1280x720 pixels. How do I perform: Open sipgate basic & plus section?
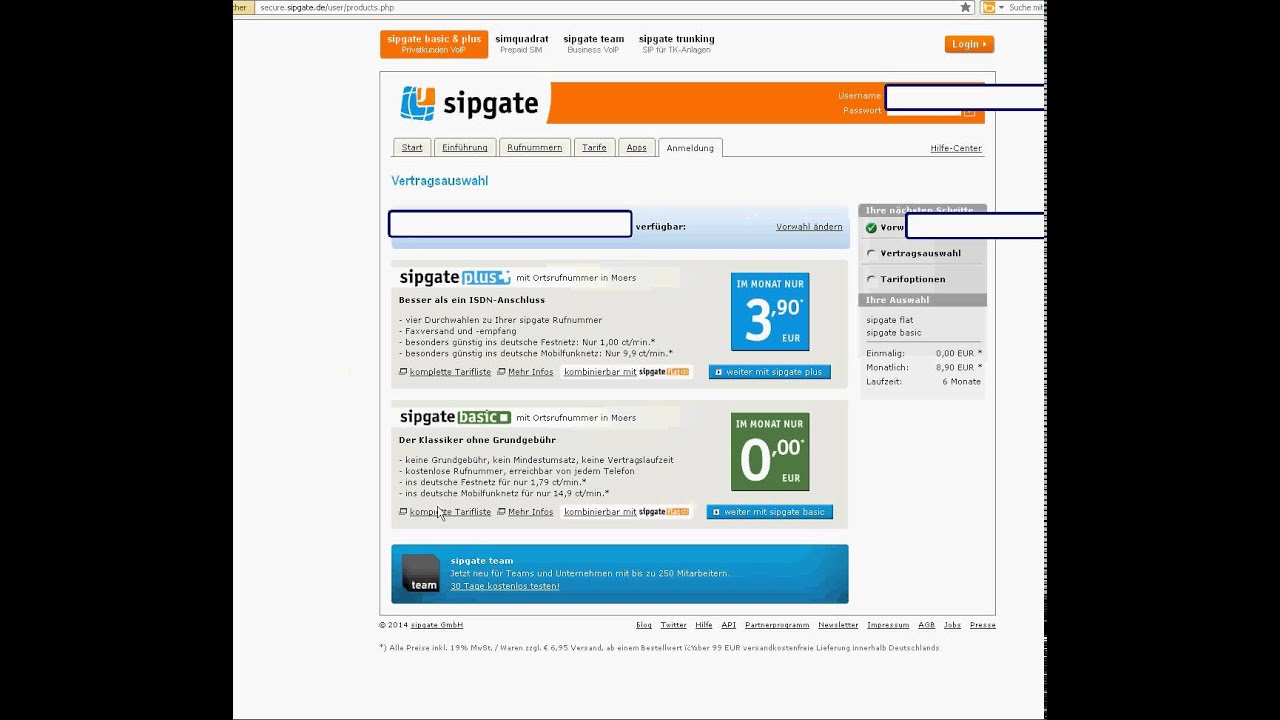point(434,44)
